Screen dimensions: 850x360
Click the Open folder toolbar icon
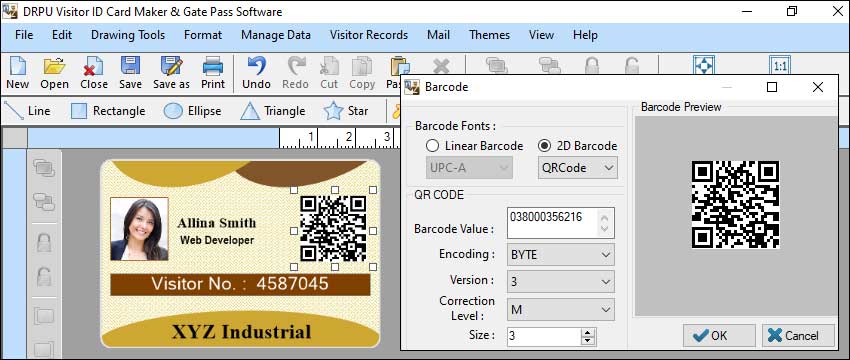click(x=54, y=66)
